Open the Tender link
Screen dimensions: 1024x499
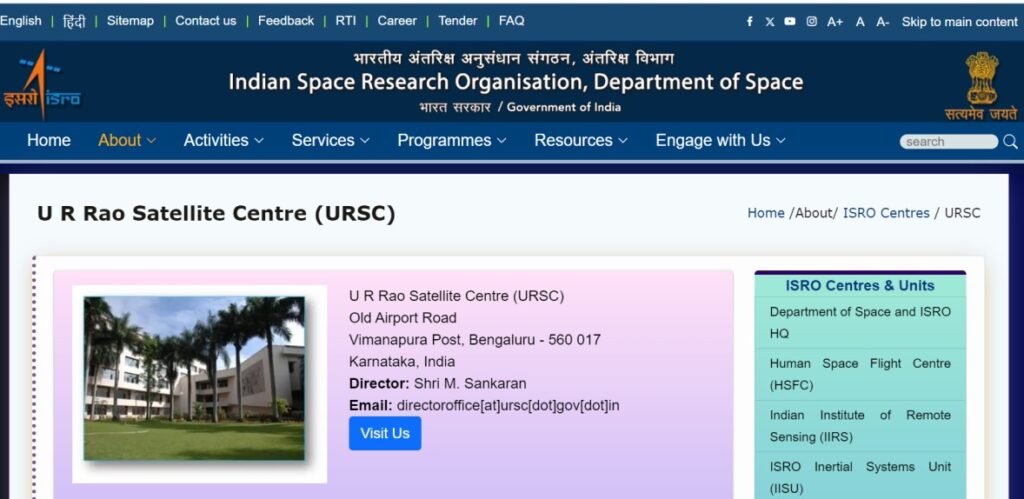click(458, 21)
